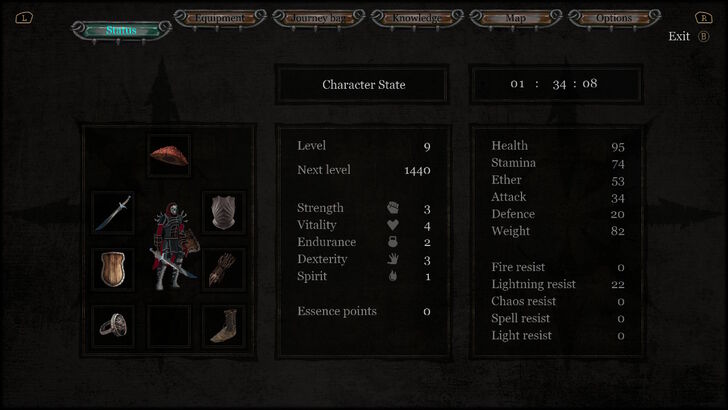Screen dimensions: 728x410
Task: Click the Spirit flame icon
Action: point(393,276)
